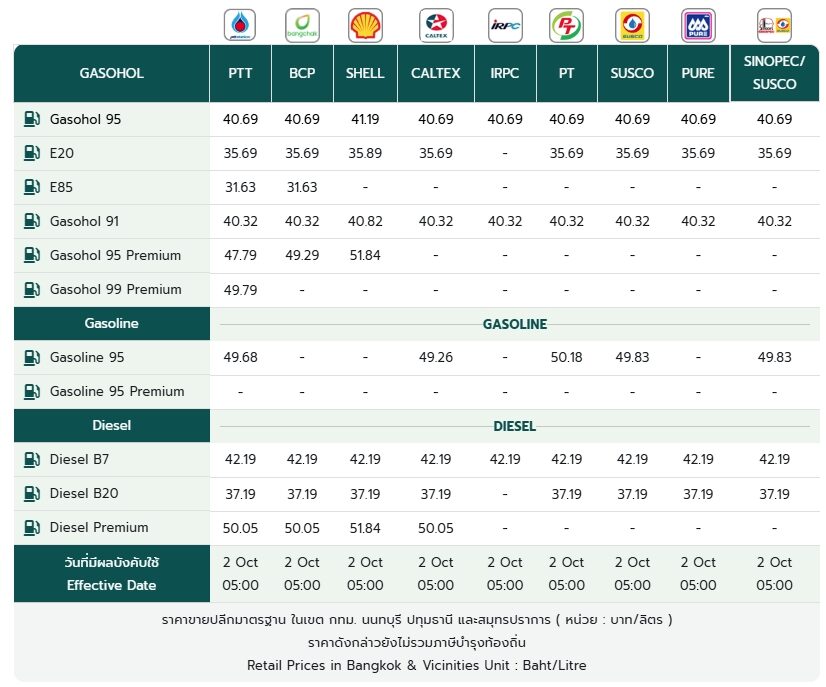Click the SINOPEC/ SUSCO column header
Screen dimensions: 826x687
774,73
